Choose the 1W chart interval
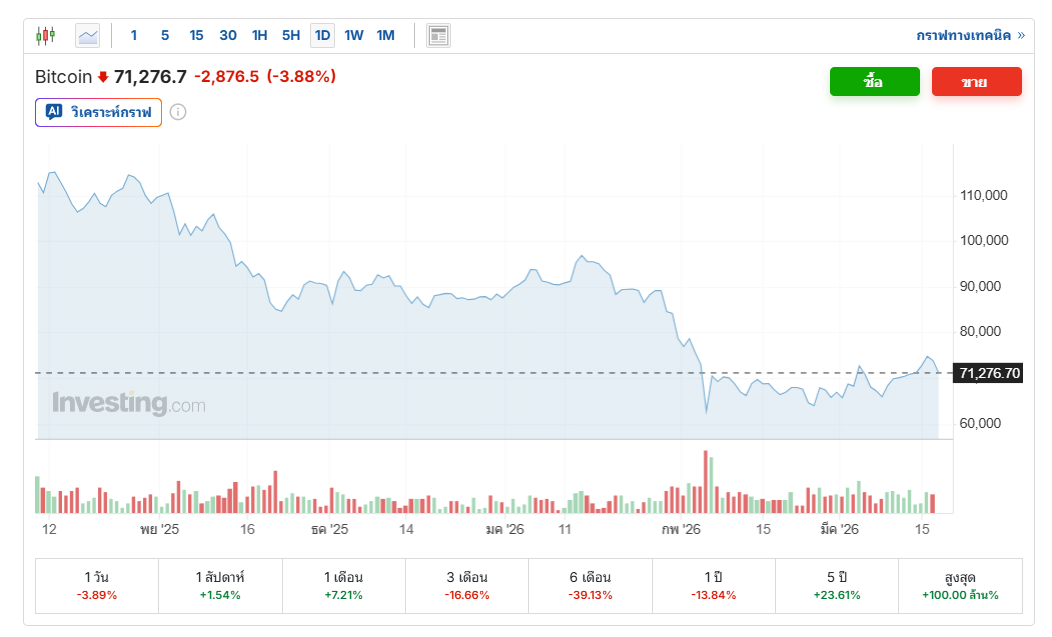The height and width of the screenshot is (637, 1052). pyautogui.click(x=354, y=36)
